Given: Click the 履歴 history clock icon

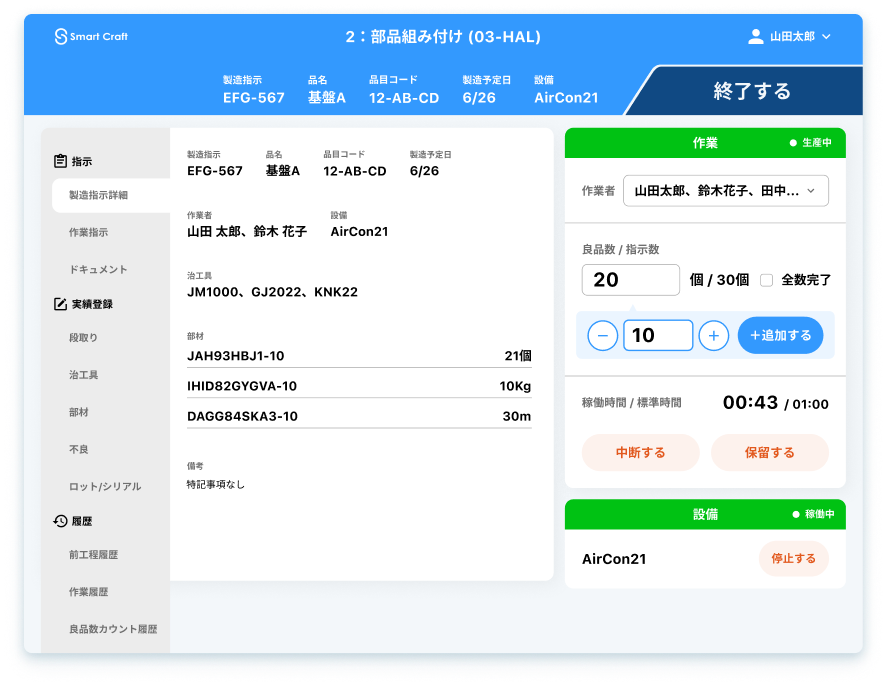Looking at the screenshot, I should point(60,521).
